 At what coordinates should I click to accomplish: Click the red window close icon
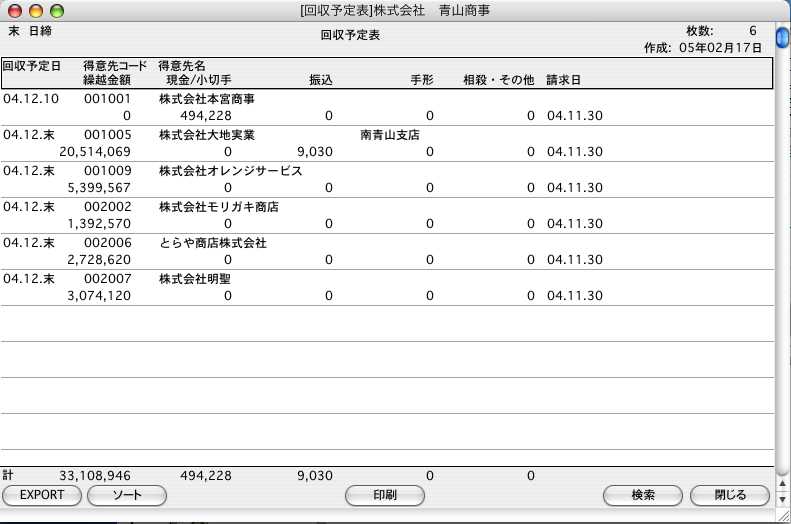pyautogui.click(x=16, y=10)
